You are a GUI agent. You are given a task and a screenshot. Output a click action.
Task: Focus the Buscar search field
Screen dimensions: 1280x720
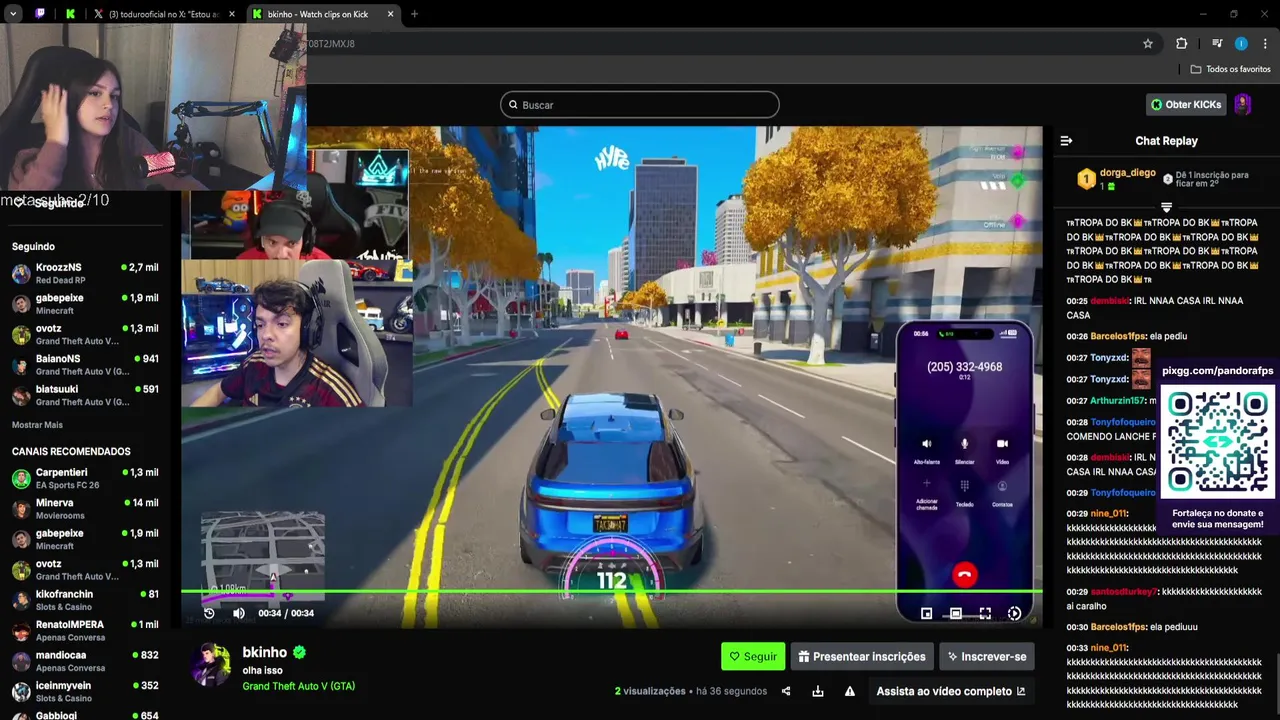click(x=640, y=105)
